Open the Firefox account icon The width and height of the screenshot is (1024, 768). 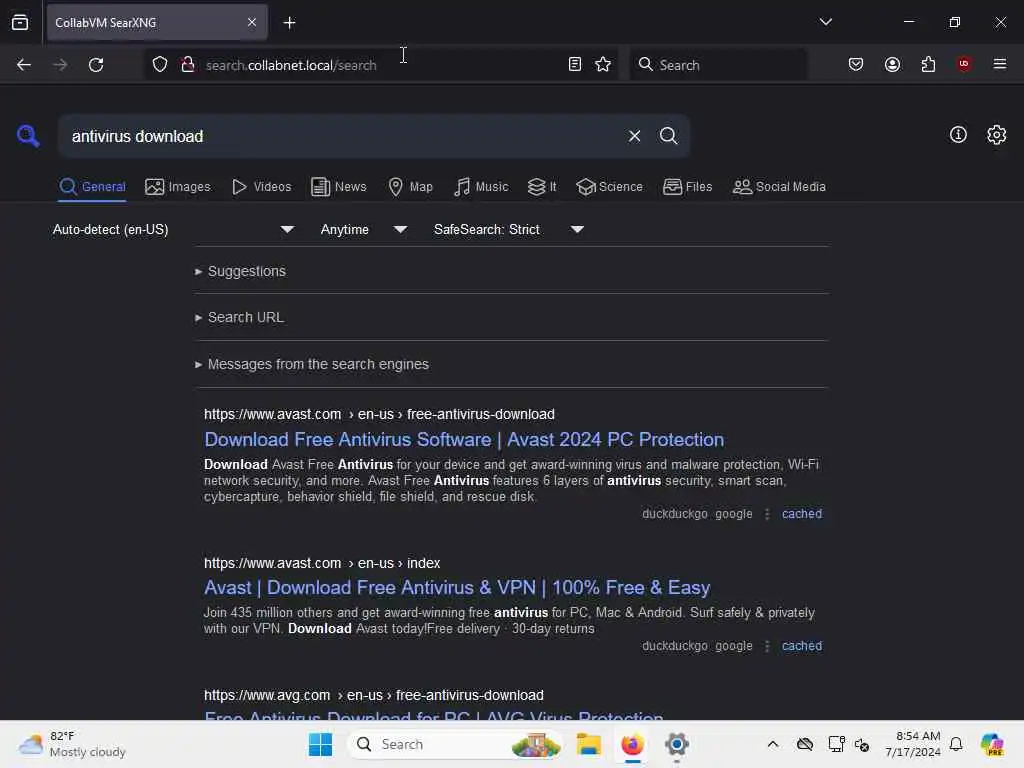point(892,64)
